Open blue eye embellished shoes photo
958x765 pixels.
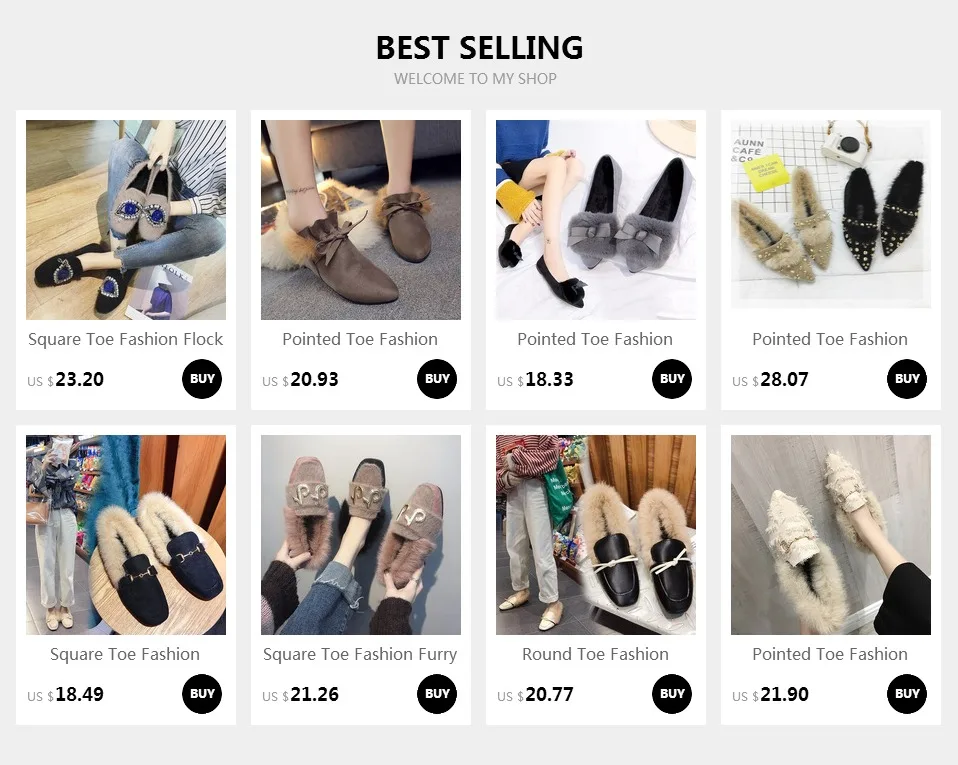(126, 220)
